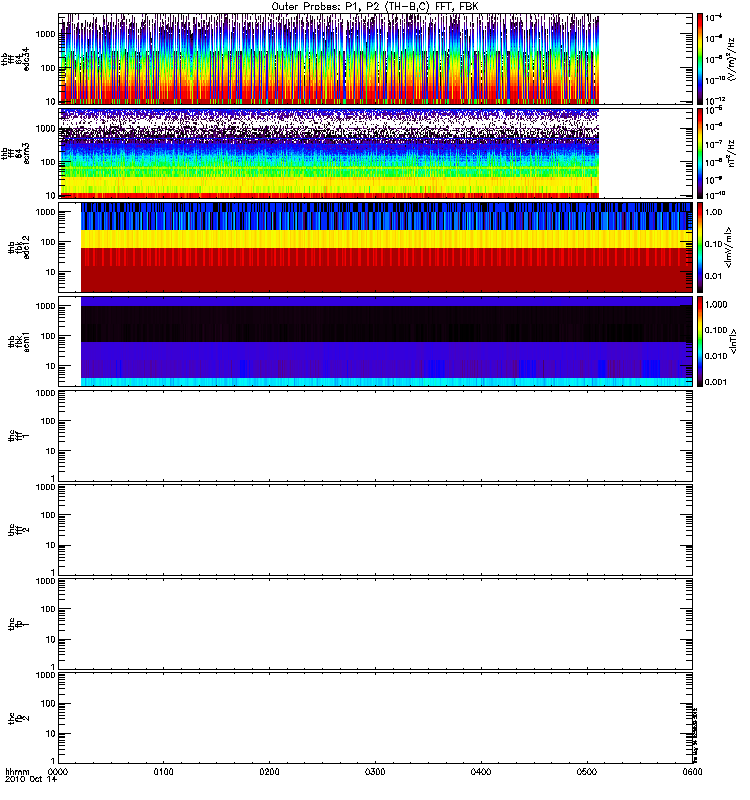
Task: Click the "0.01" tick on the mV/m color bar
Action: [714, 276]
